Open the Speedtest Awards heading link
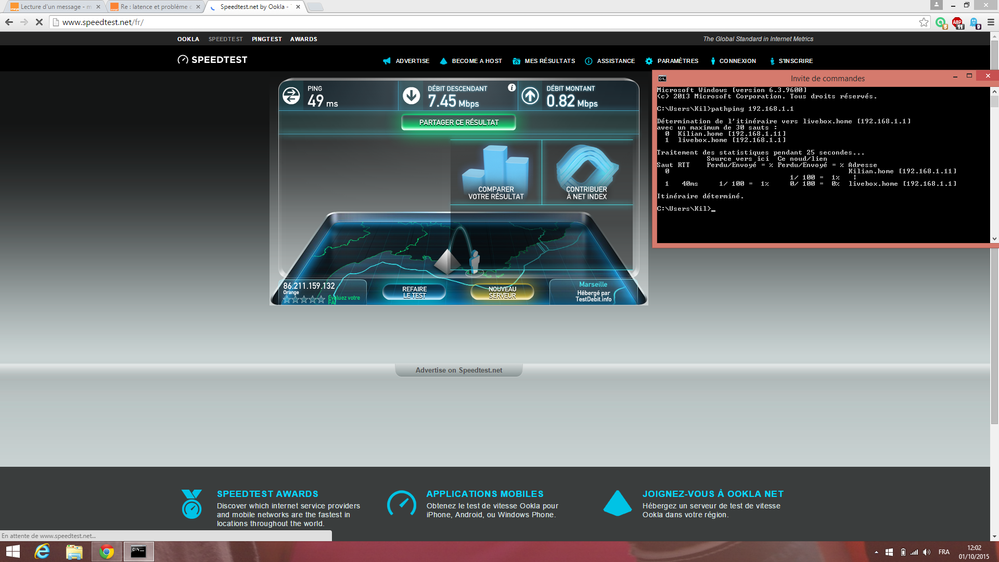The width and height of the screenshot is (999, 562). click(x=267, y=494)
